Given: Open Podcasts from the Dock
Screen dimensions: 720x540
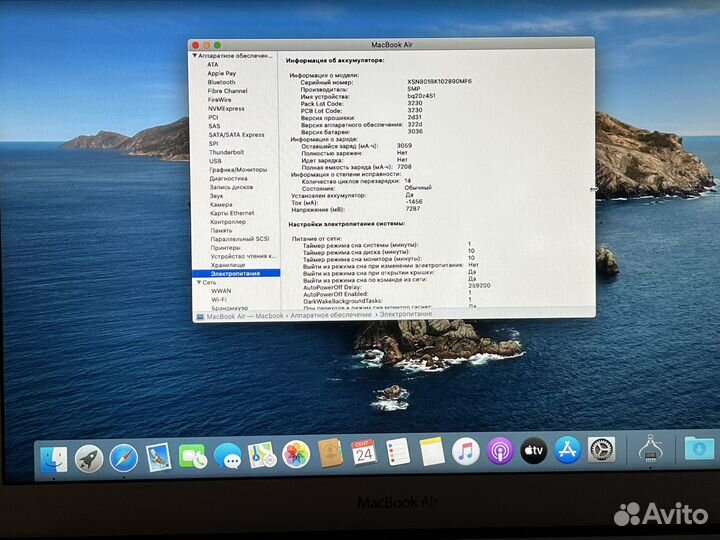Looking at the screenshot, I should coord(500,450).
